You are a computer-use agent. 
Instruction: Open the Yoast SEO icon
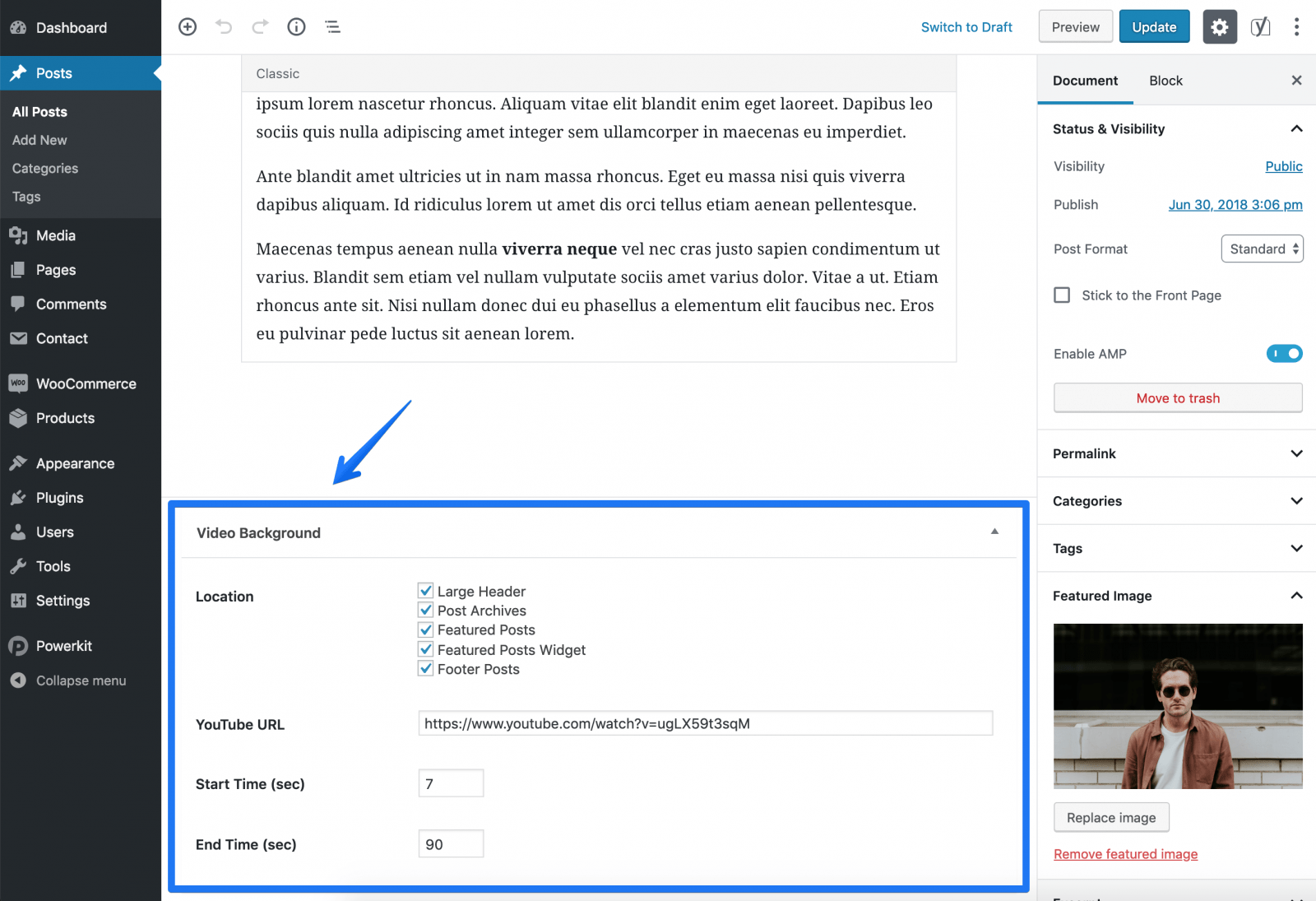1260,27
